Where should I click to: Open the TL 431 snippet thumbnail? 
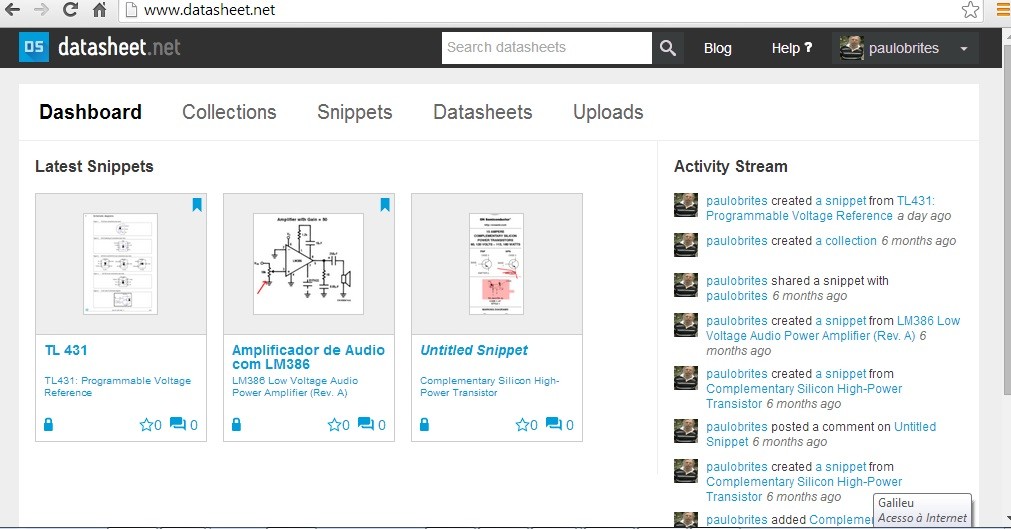click(x=121, y=264)
